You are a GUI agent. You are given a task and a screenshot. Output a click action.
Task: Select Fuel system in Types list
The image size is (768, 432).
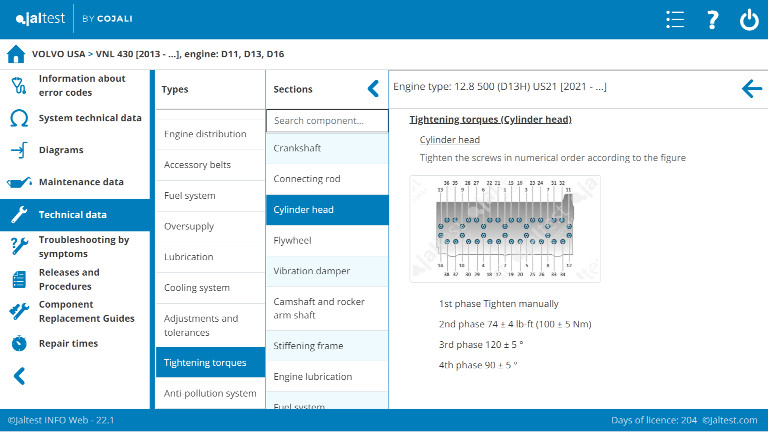pos(210,196)
